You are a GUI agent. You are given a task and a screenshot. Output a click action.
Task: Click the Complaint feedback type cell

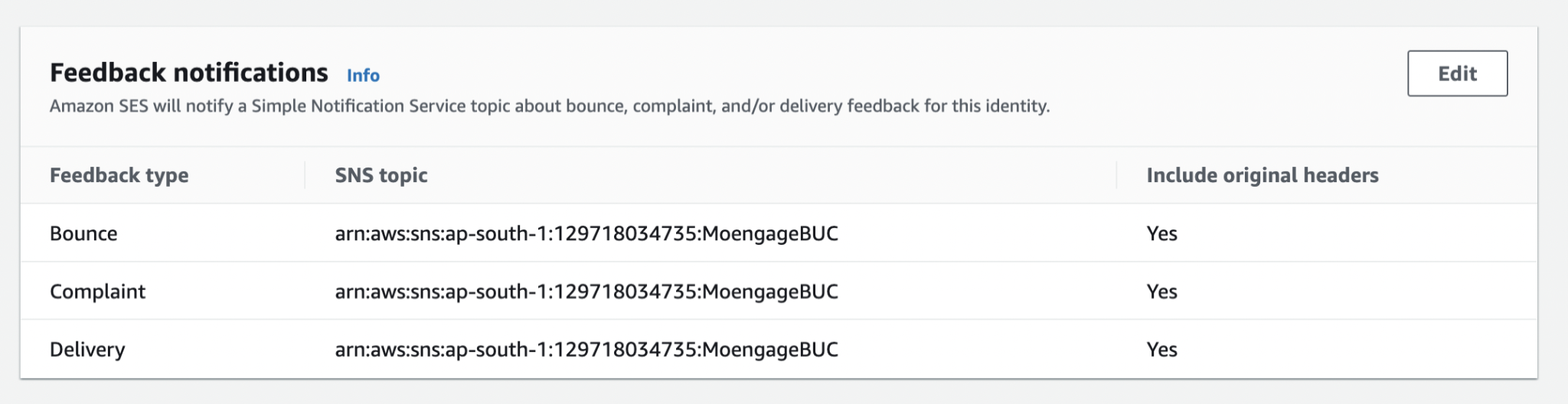97,292
